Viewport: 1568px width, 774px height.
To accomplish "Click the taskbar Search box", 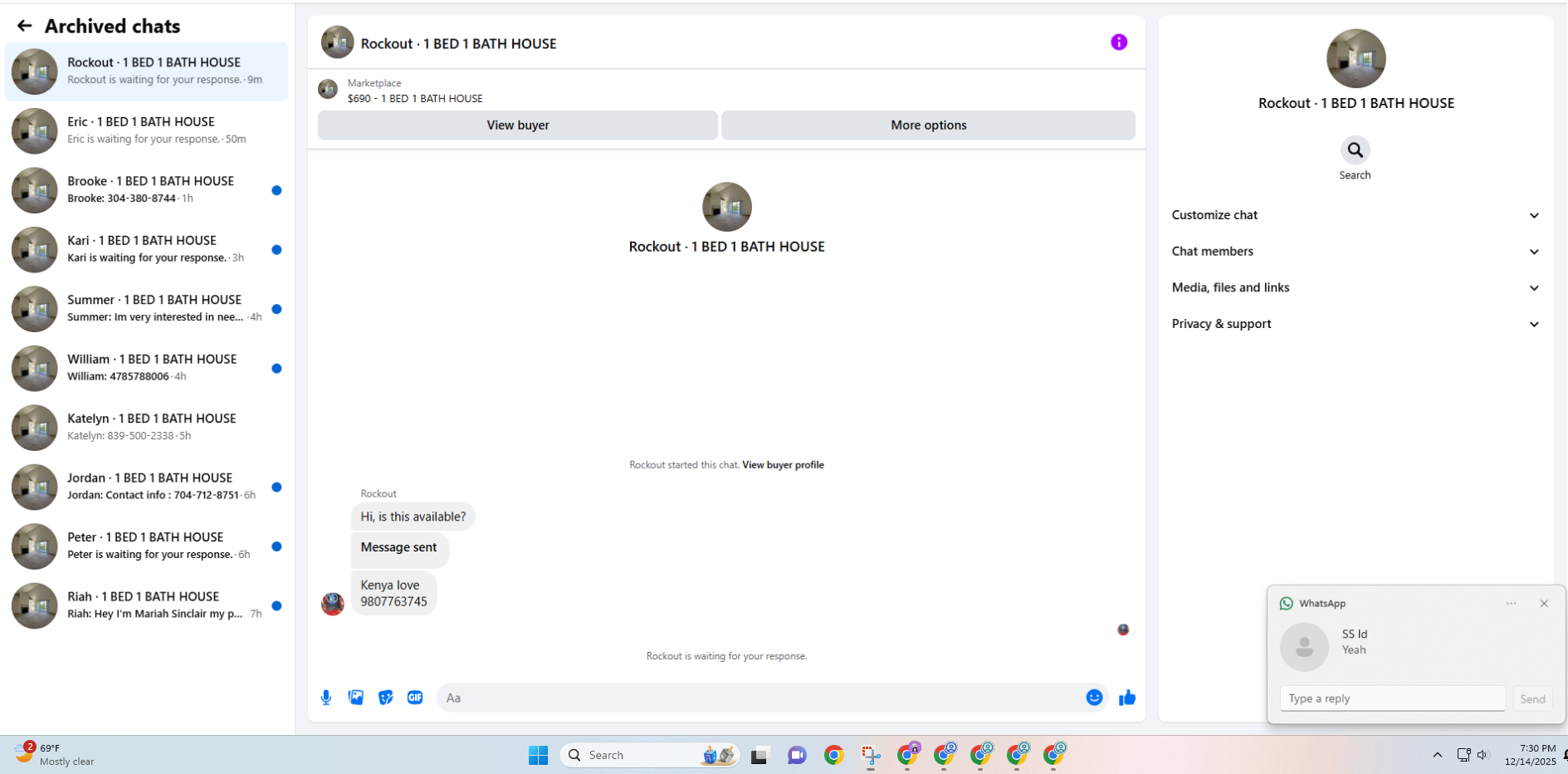I will 650,755.
